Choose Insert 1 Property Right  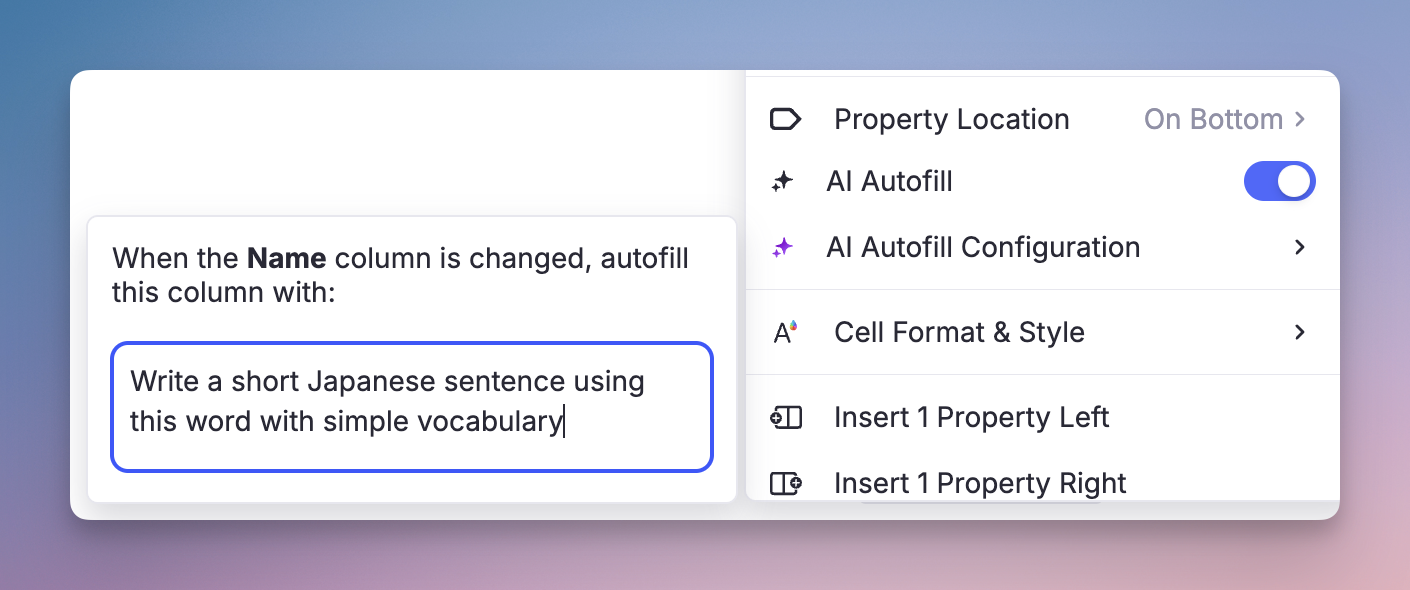point(980,484)
